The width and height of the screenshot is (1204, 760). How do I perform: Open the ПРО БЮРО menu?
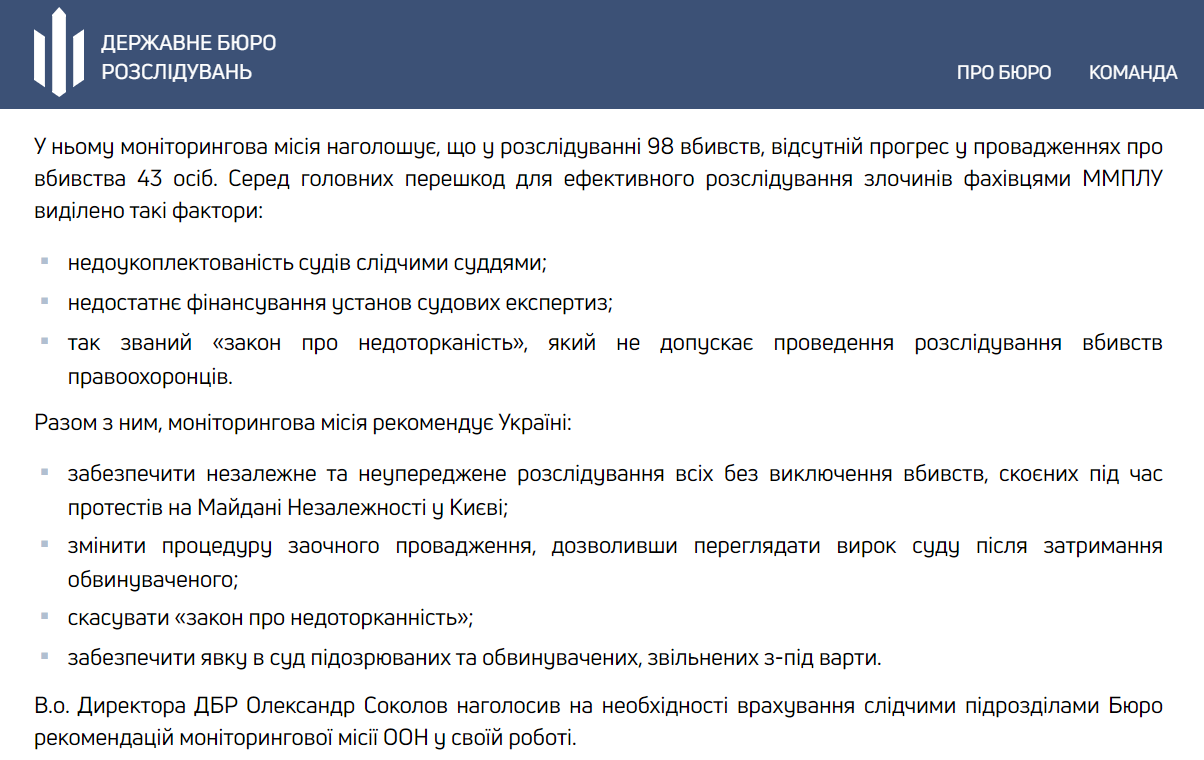[x=1003, y=72]
